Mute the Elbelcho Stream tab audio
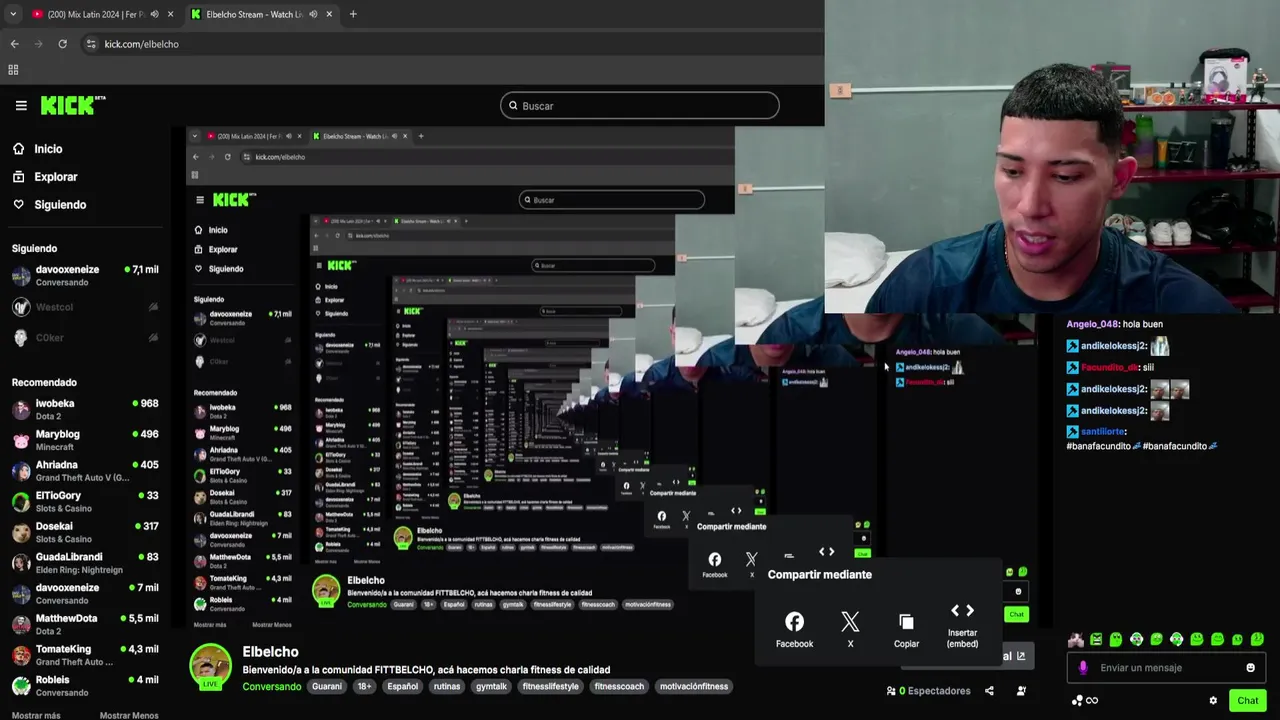Image resolution: width=1280 pixels, height=720 pixels. 313,14
